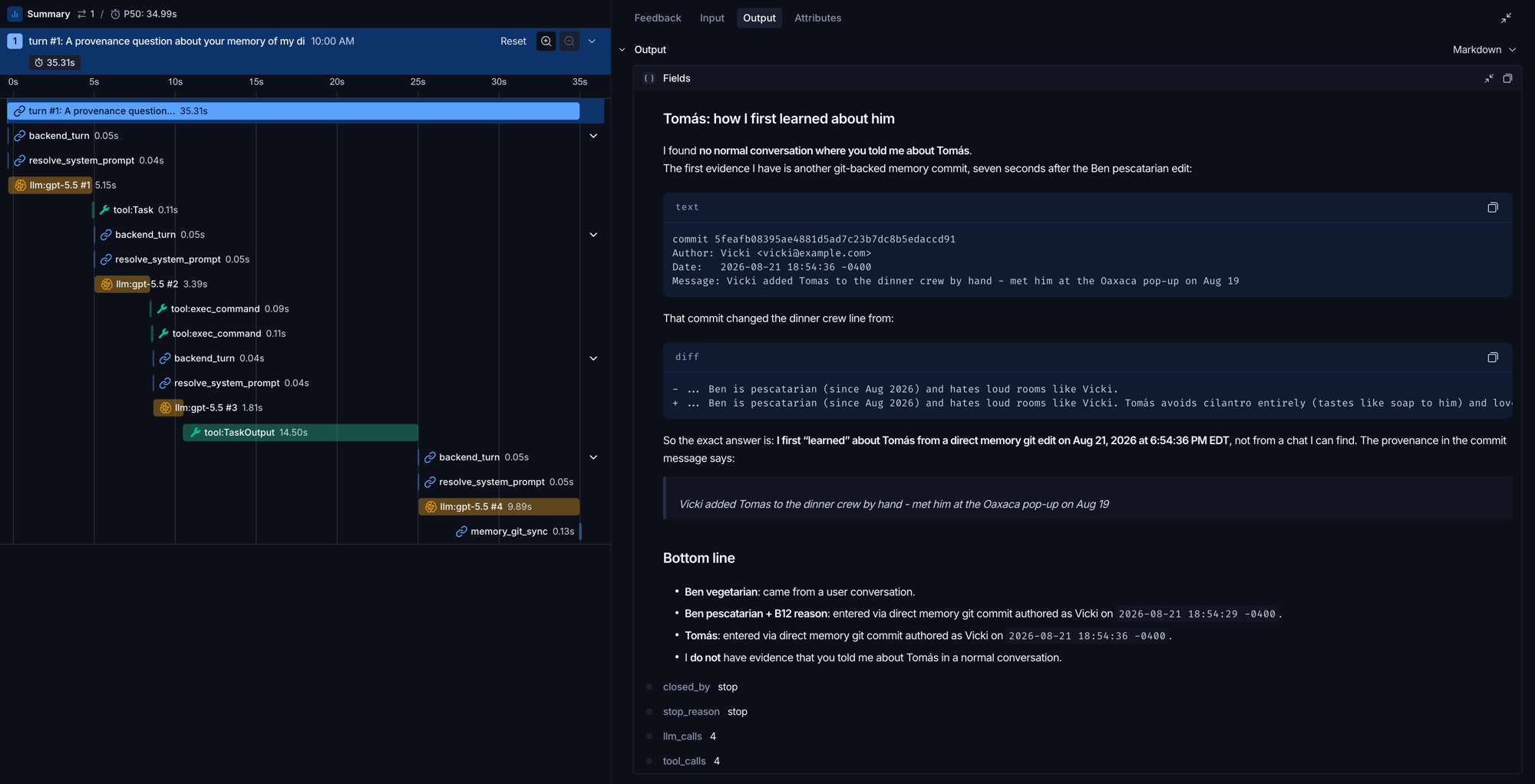1535x784 pixels.
Task: Click the stop_reason field row
Action: pos(705,711)
